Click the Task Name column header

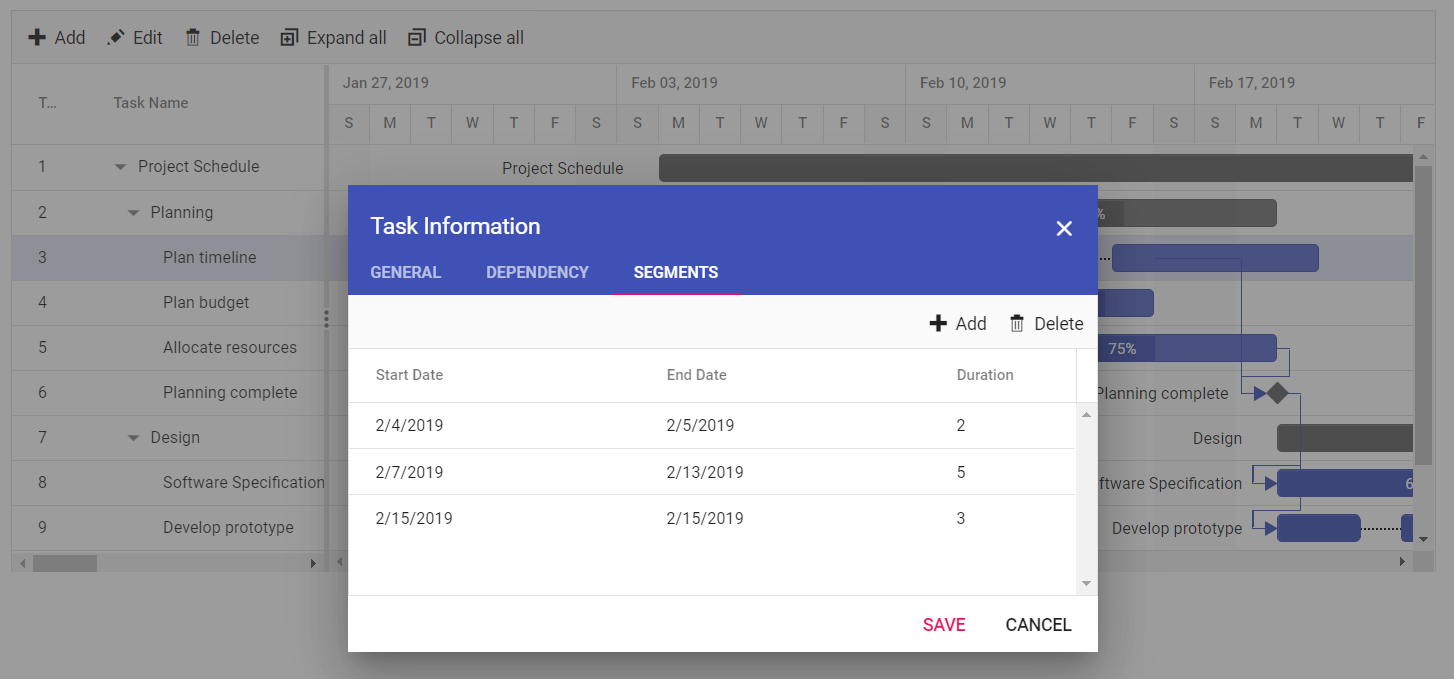click(151, 103)
